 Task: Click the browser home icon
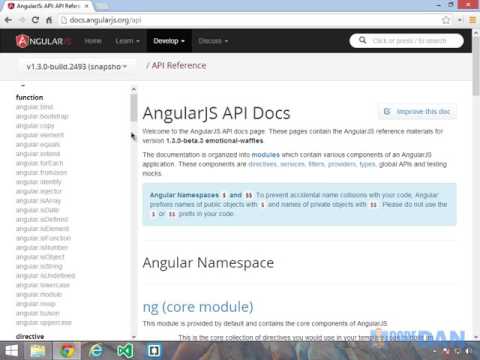[x=49, y=20]
